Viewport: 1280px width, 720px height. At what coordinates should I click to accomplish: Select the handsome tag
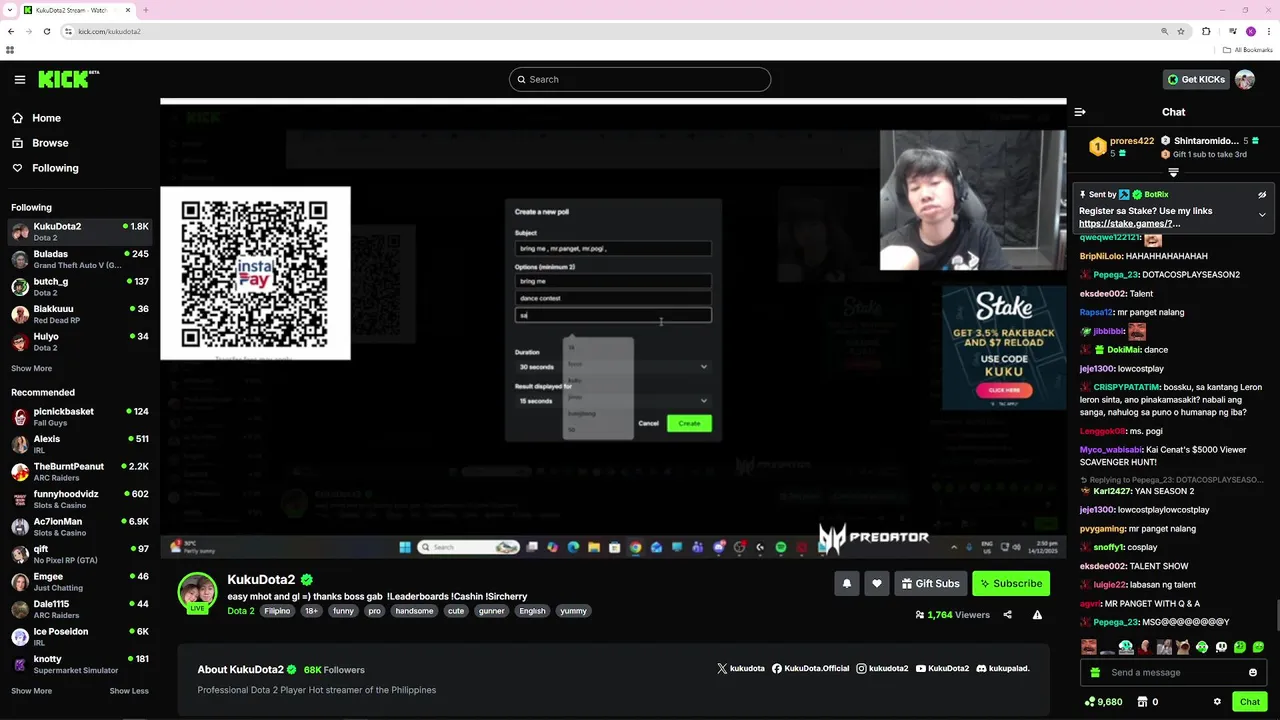tap(414, 611)
